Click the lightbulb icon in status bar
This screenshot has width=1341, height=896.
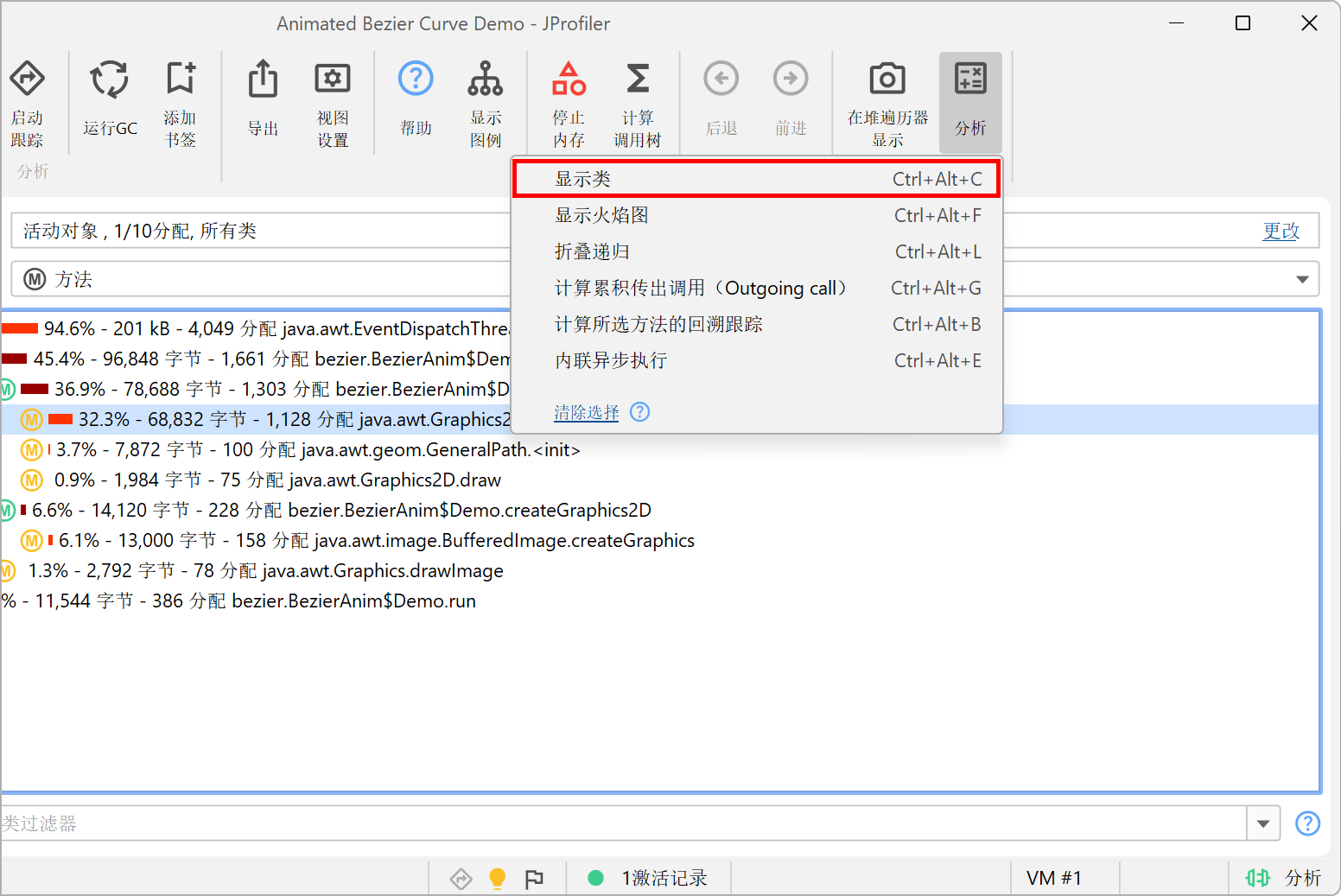tap(498, 879)
